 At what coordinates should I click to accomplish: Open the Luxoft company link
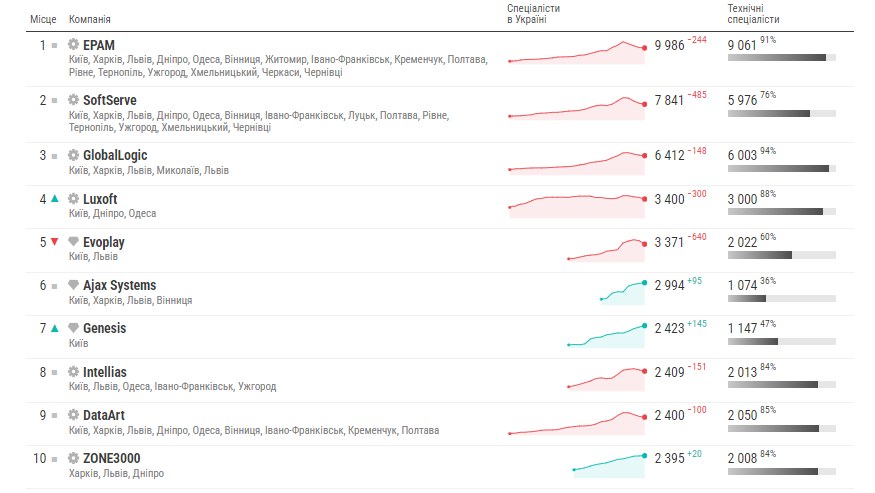point(100,199)
